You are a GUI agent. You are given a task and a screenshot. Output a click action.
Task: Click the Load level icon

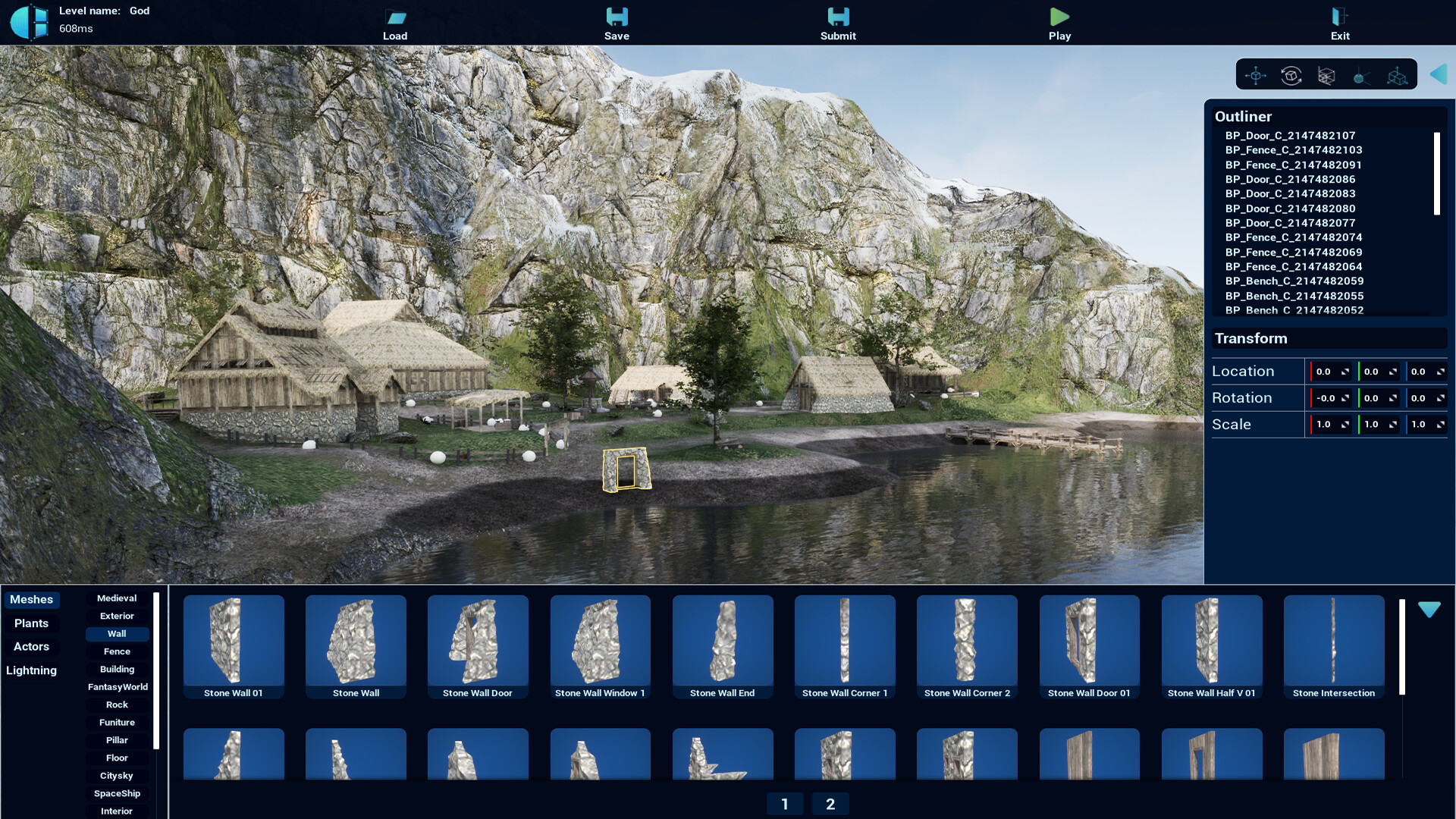(x=395, y=17)
